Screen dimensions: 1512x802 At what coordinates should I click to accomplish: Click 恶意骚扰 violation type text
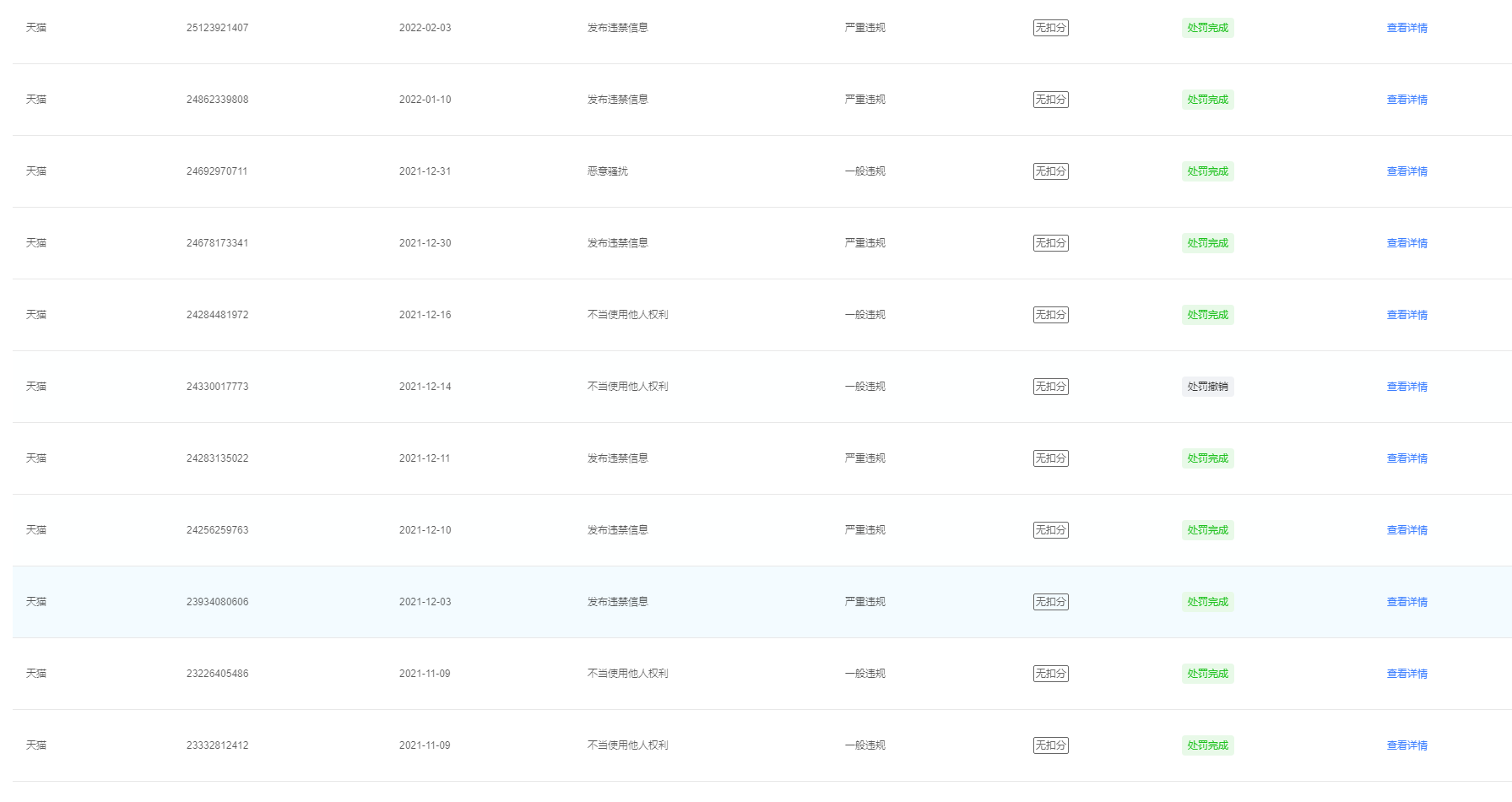tap(607, 171)
